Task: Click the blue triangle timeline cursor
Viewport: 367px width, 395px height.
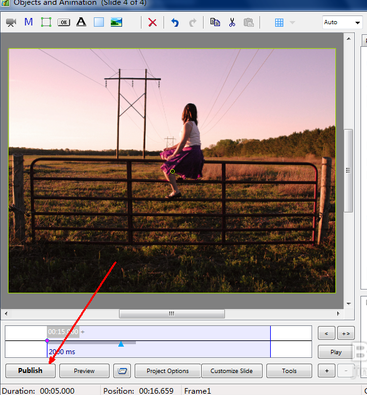Action: coord(121,344)
